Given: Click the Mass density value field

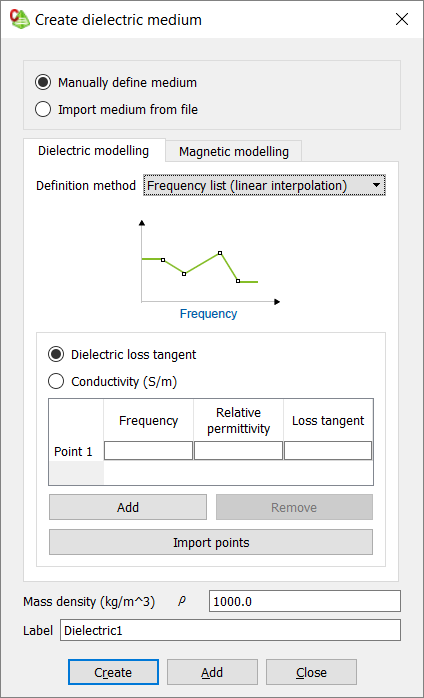Looking at the screenshot, I should [x=305, y=601].
